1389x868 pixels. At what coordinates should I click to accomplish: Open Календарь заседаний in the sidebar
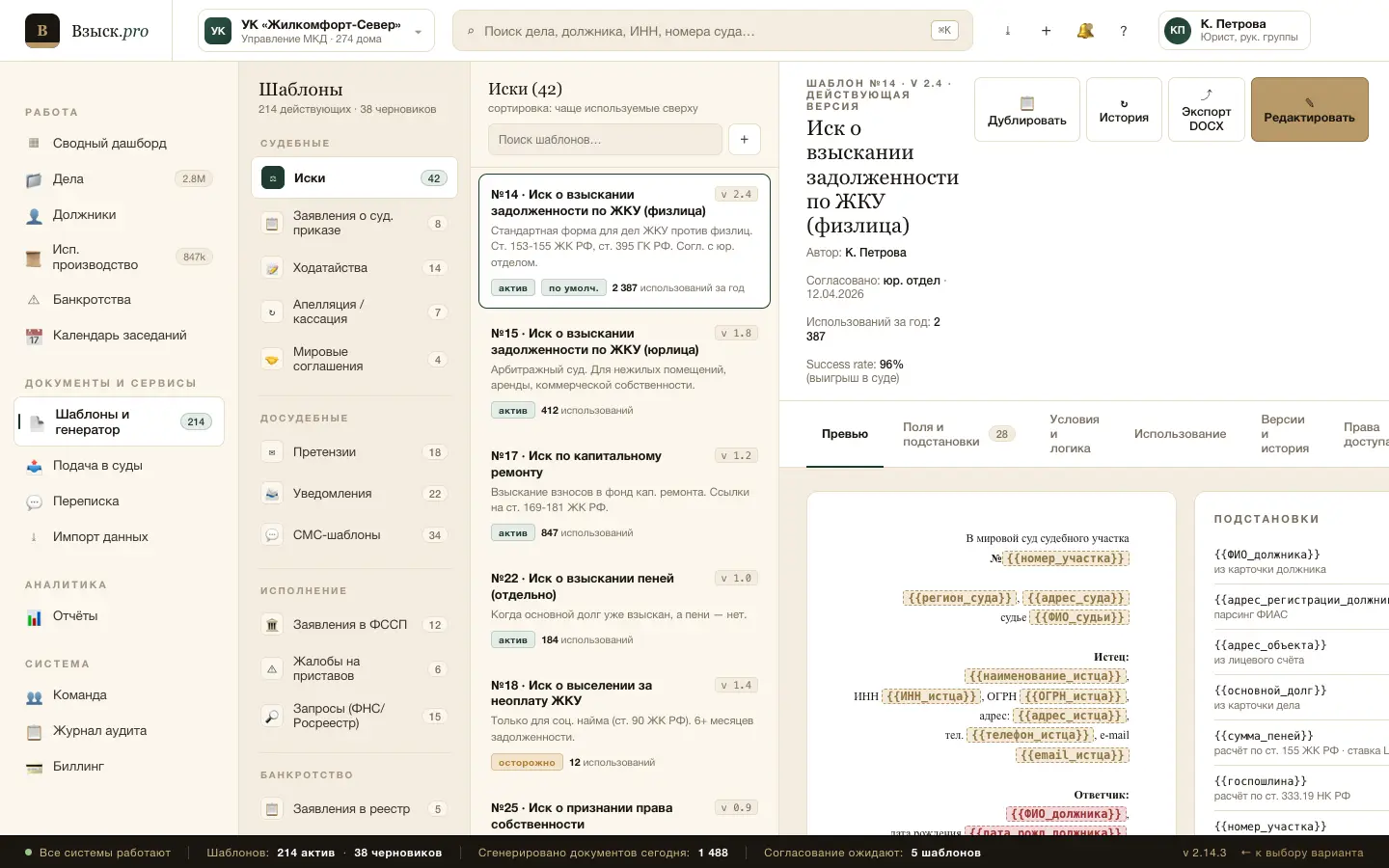pos(120,335)
